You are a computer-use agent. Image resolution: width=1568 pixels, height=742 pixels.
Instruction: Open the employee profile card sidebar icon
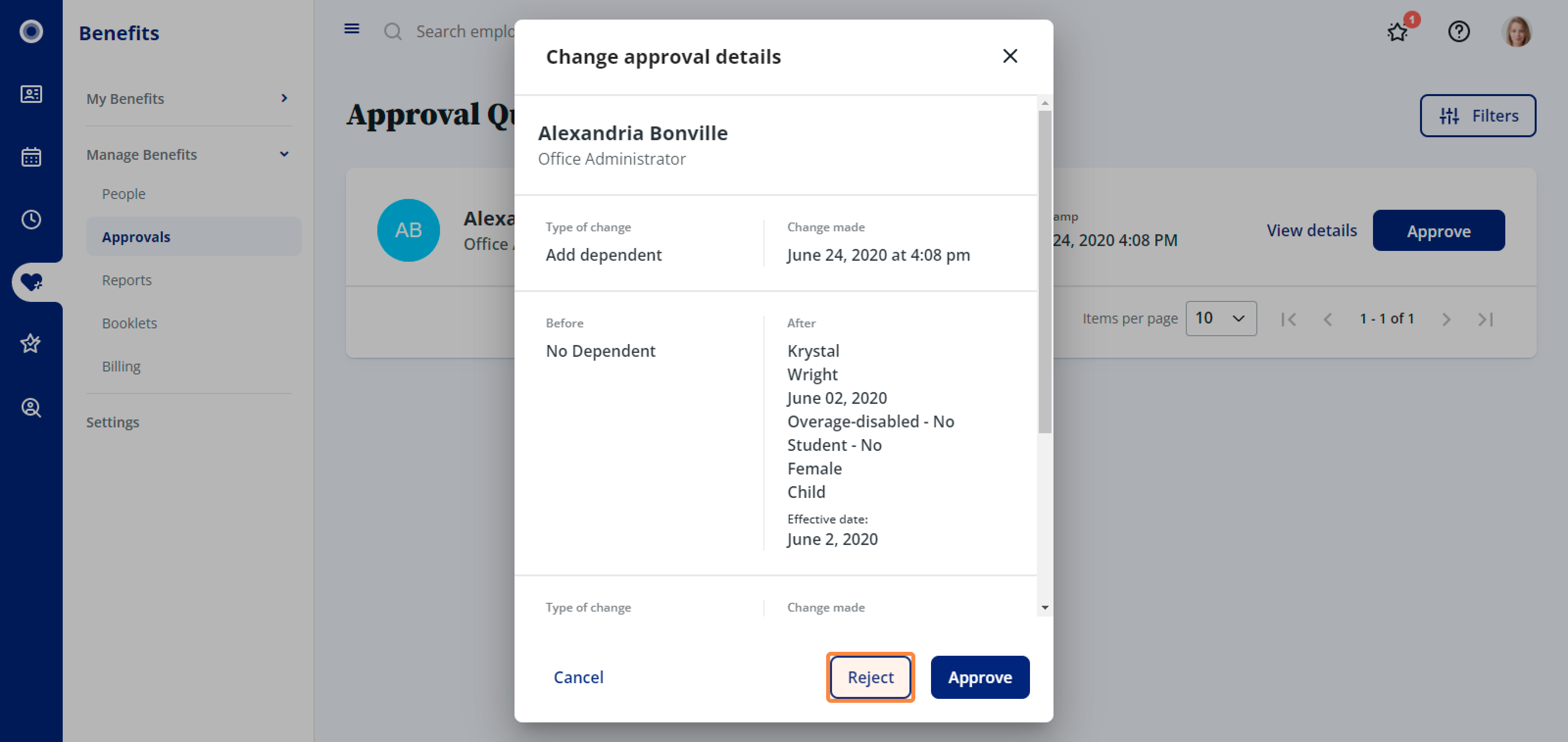(x=31, y=95)
